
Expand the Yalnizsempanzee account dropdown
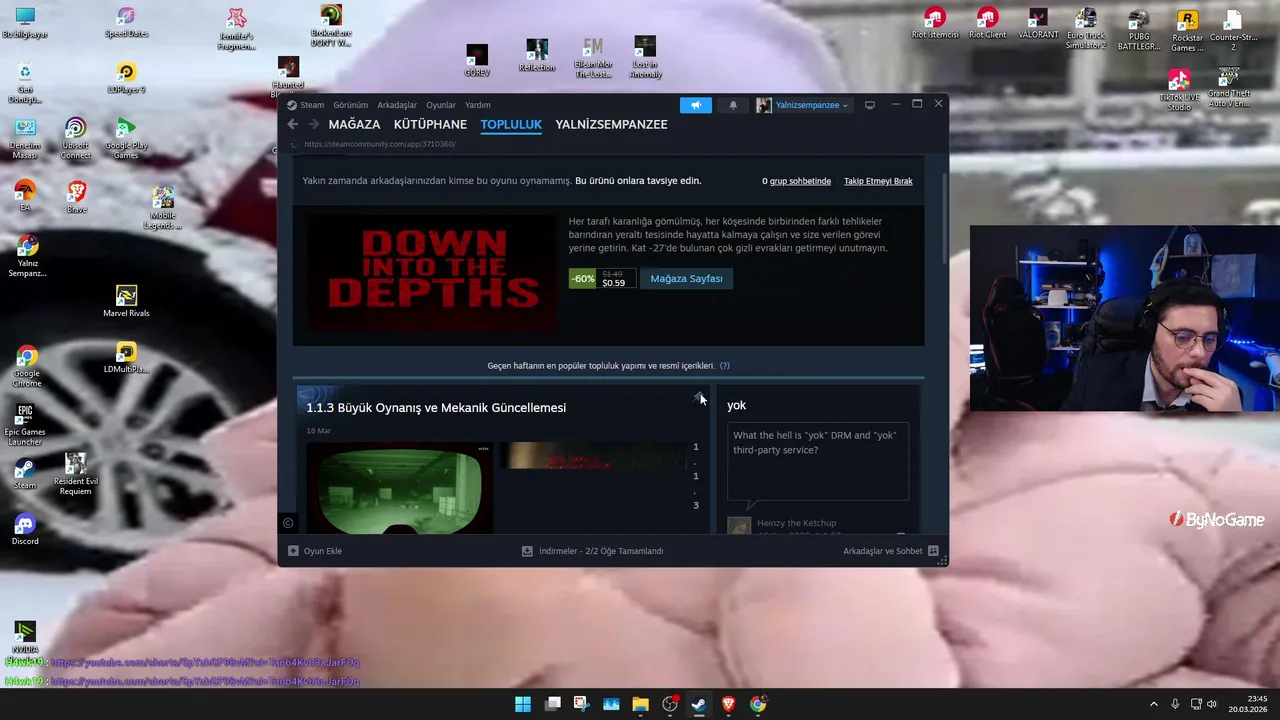tap(845, 105)
